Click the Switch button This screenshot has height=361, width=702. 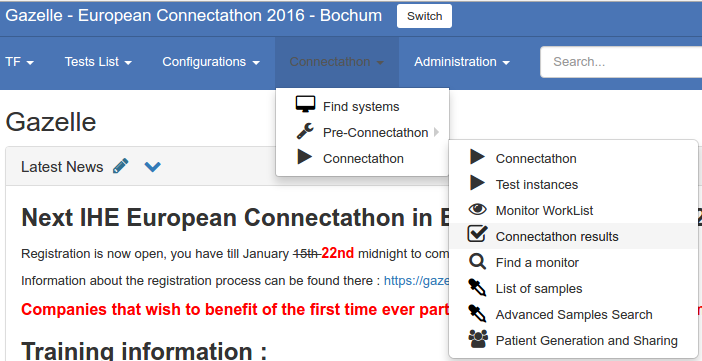[x=424, y=16]
